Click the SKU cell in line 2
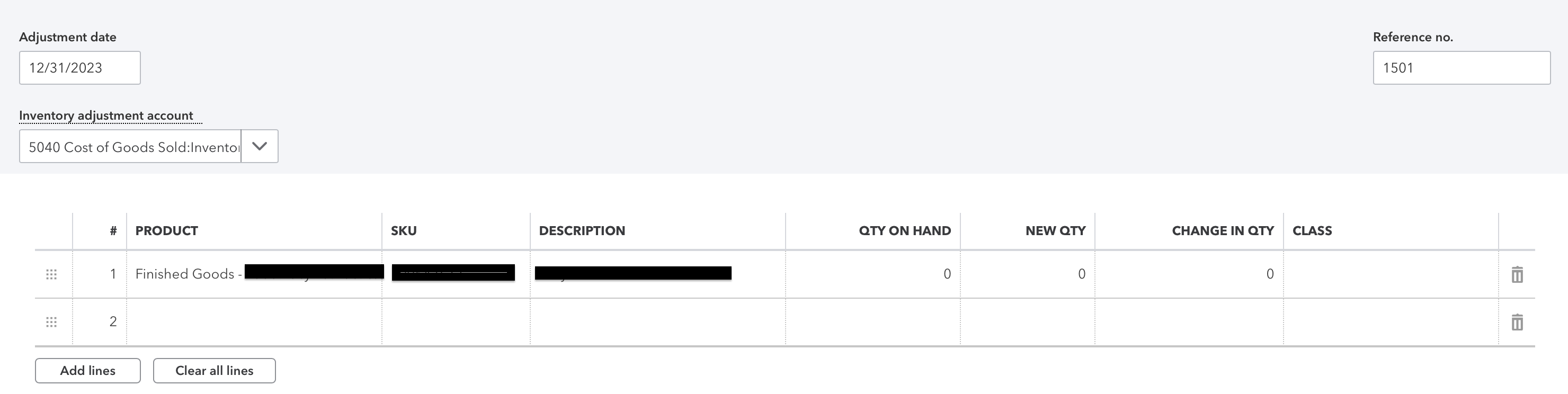The height and width of the screenshot is (394, 1568). [x=456, y=322]
